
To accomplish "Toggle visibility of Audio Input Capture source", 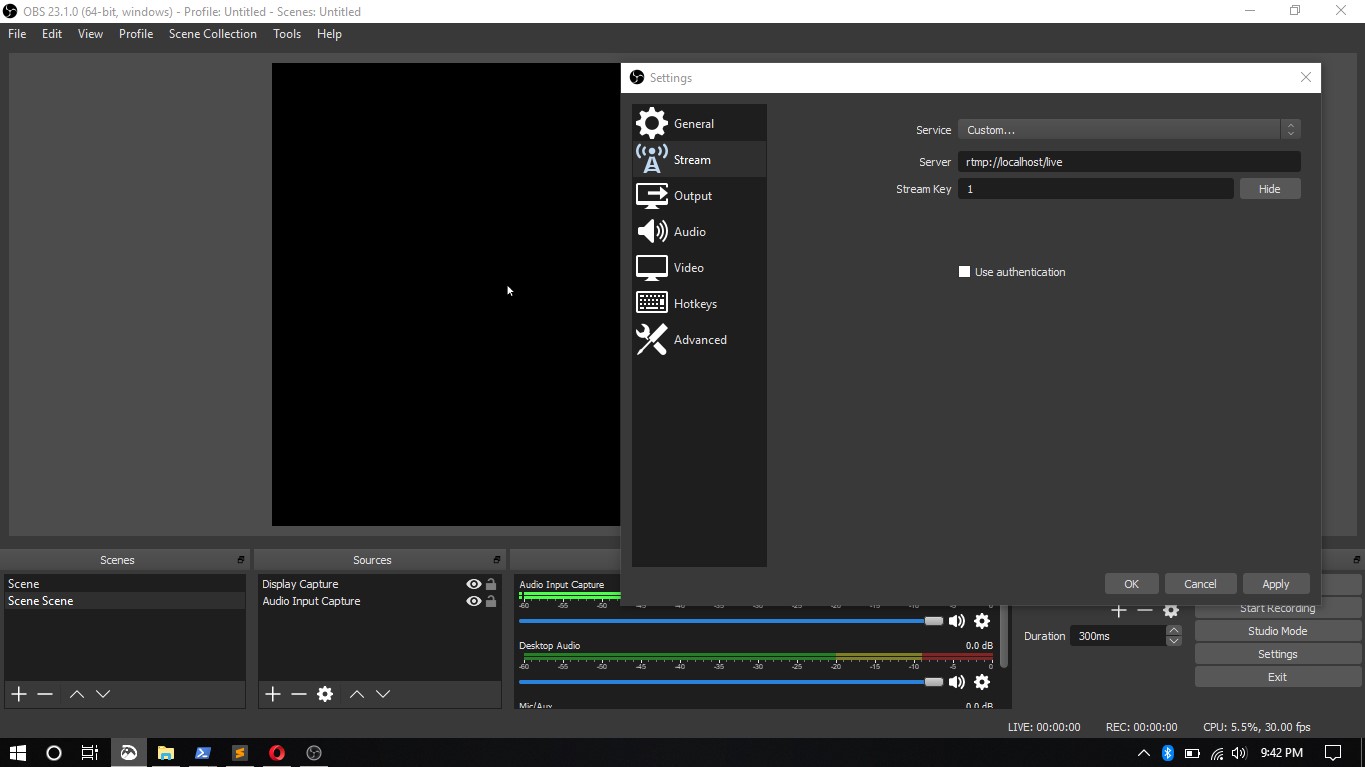I will click(x=473, y=602).
